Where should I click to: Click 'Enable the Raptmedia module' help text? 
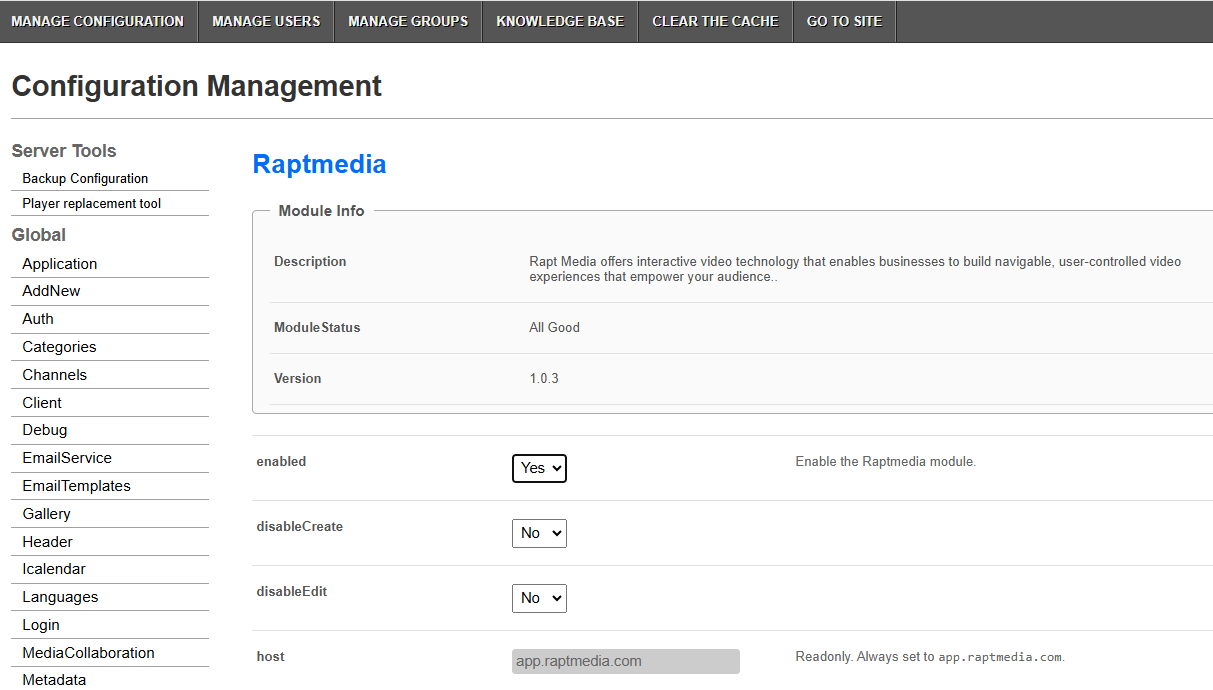885,462
